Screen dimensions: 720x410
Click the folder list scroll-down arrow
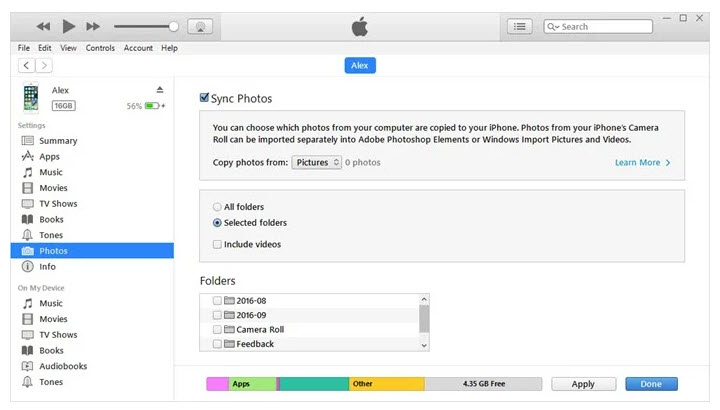424,346
